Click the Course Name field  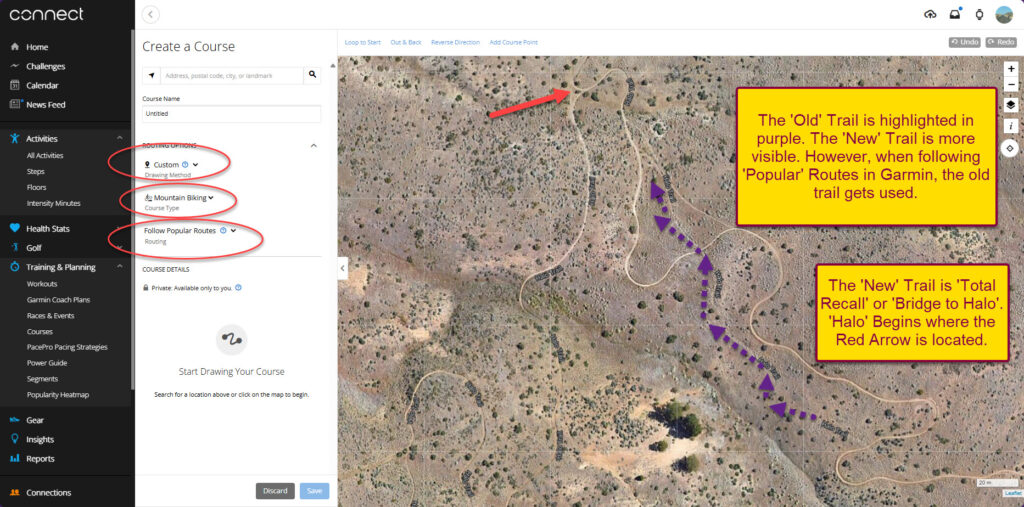tap(232, 114)
